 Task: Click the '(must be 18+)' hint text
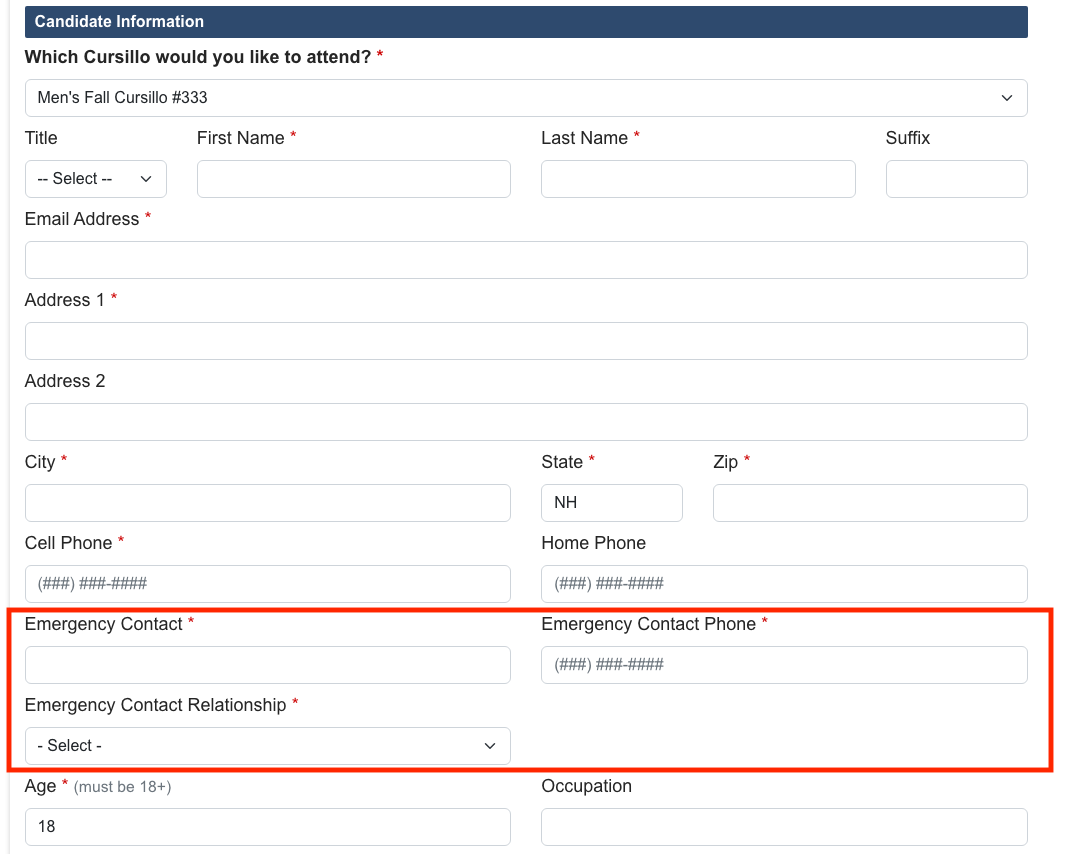[x=122, y=787]
